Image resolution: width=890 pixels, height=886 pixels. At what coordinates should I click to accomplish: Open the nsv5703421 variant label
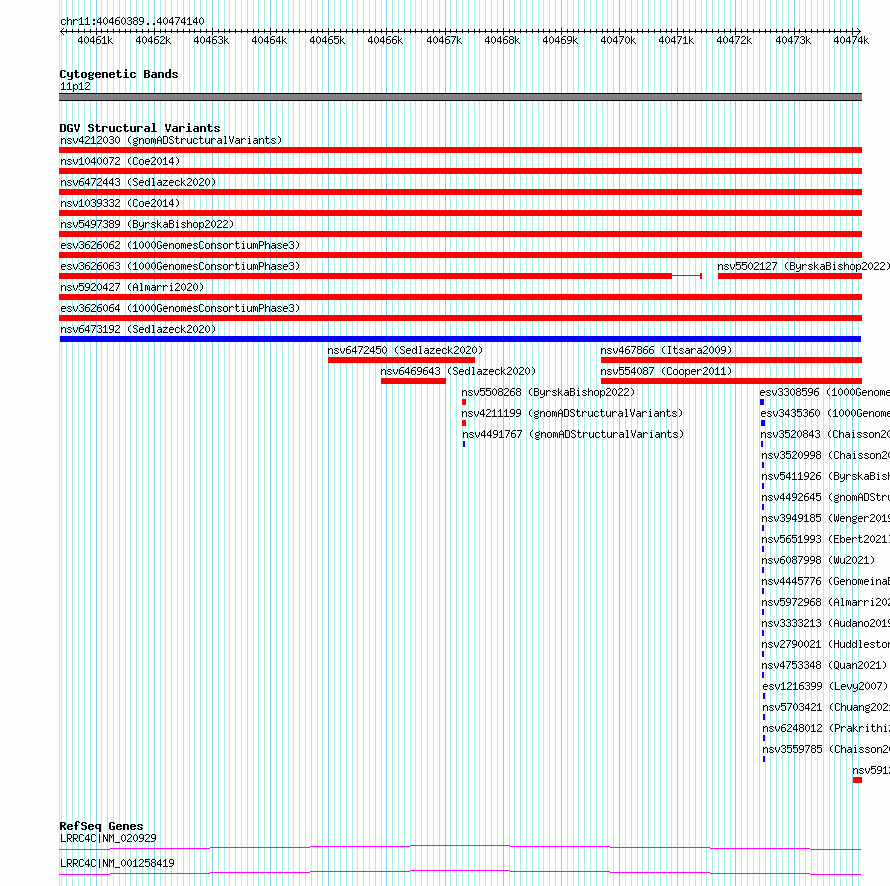(826, 707)
